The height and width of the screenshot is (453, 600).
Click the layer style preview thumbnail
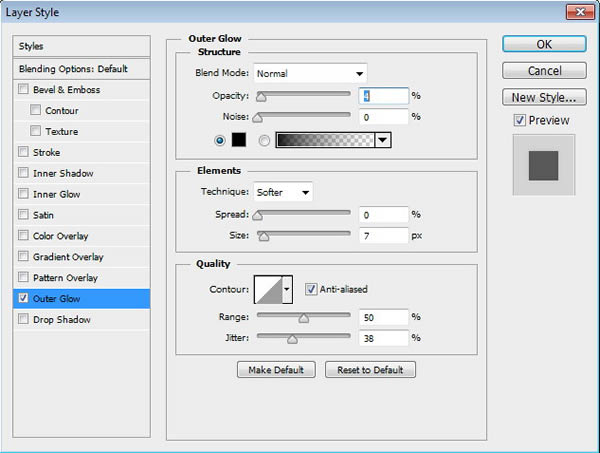tap(544, 165)
